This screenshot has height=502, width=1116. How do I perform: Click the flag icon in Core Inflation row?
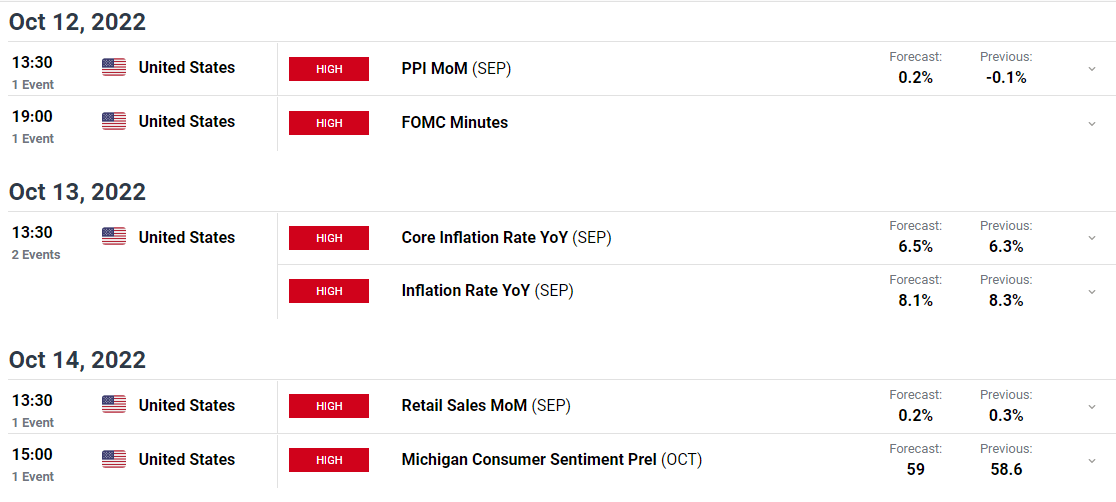114,238
